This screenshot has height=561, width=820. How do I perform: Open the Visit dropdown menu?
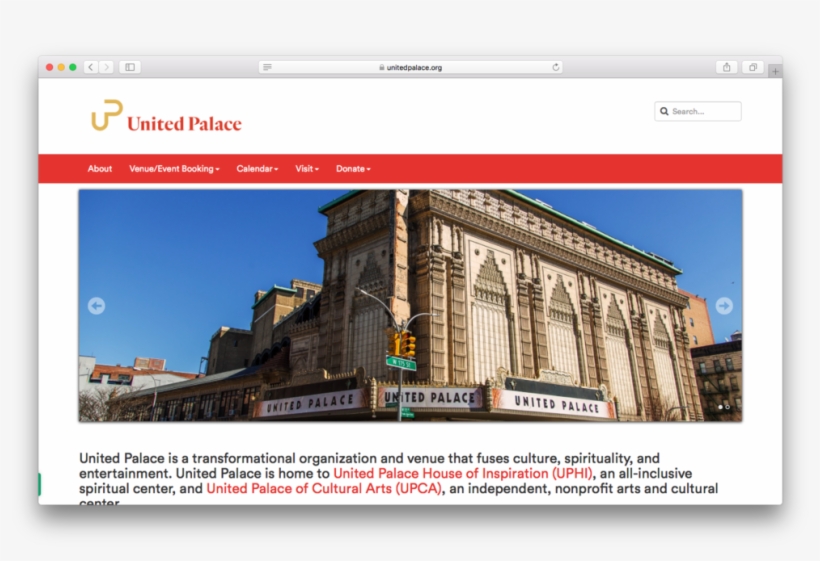[307, 168]
